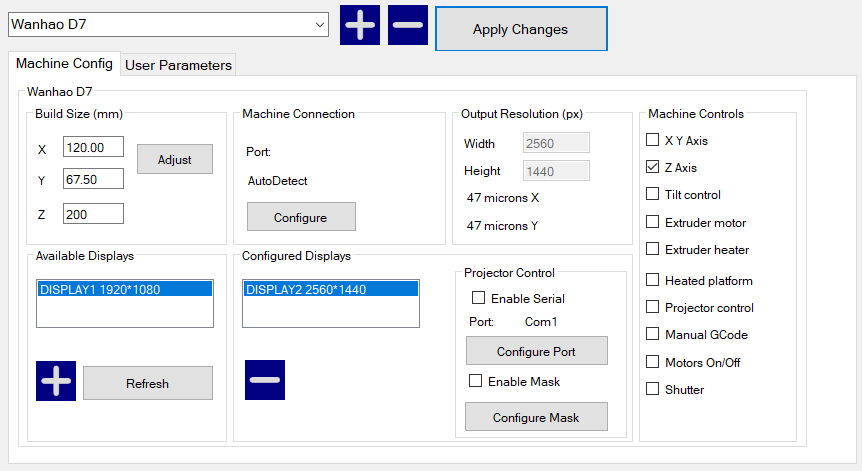
Task: Enable Heated platform checkbox
Action: click(653, 280)
